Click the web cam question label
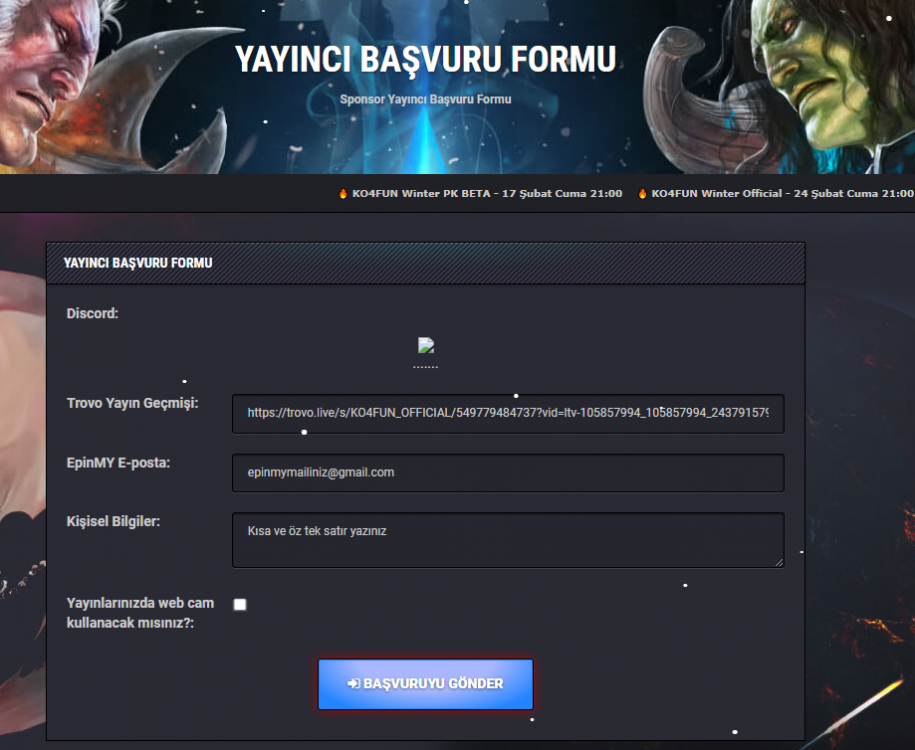The height and width of the screenshot is (750, 915). 140,613
